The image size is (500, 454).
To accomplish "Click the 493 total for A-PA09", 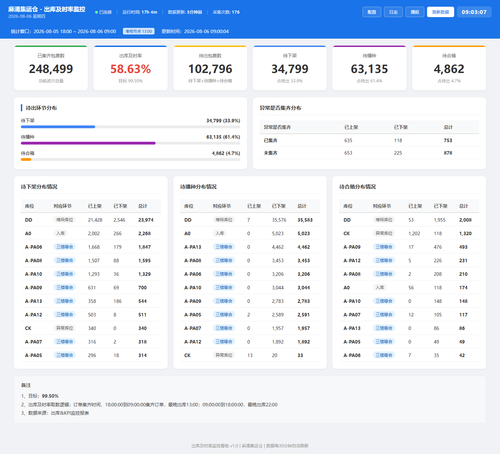I will click(x=463, y=247).
